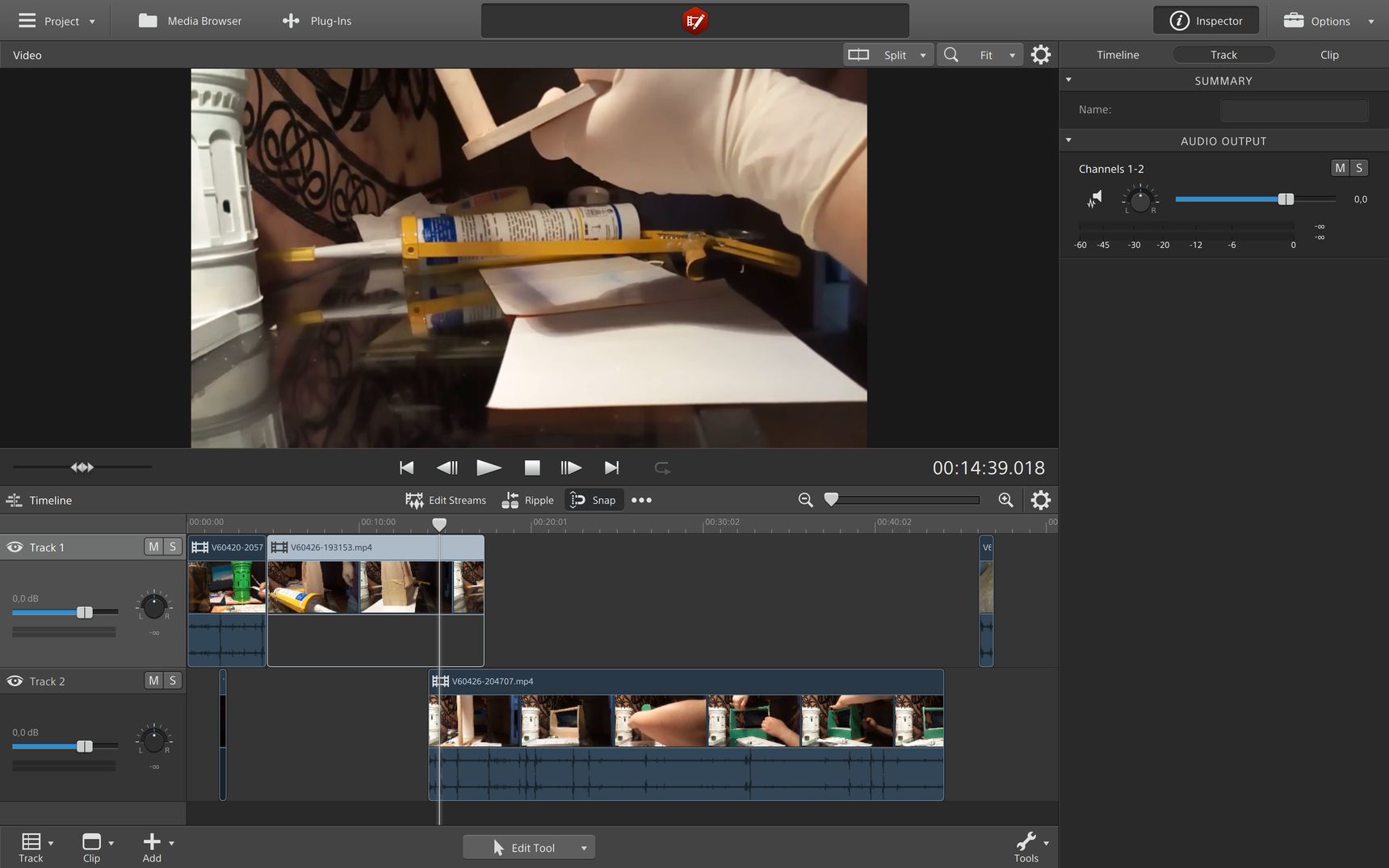Screen dimensions: 1389x868
Task: Solo Track 1
Action: (x=173, y=547)
